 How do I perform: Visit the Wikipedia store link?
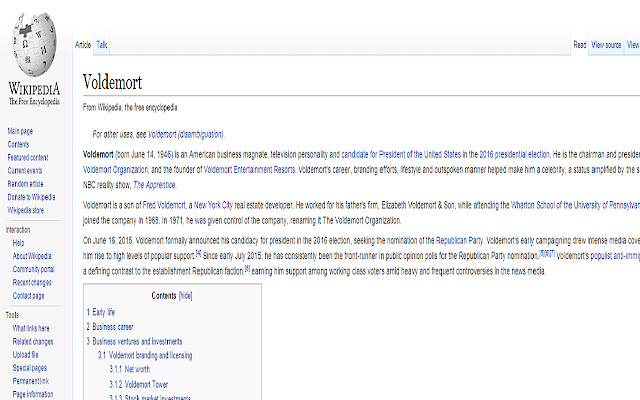[26, 210]
